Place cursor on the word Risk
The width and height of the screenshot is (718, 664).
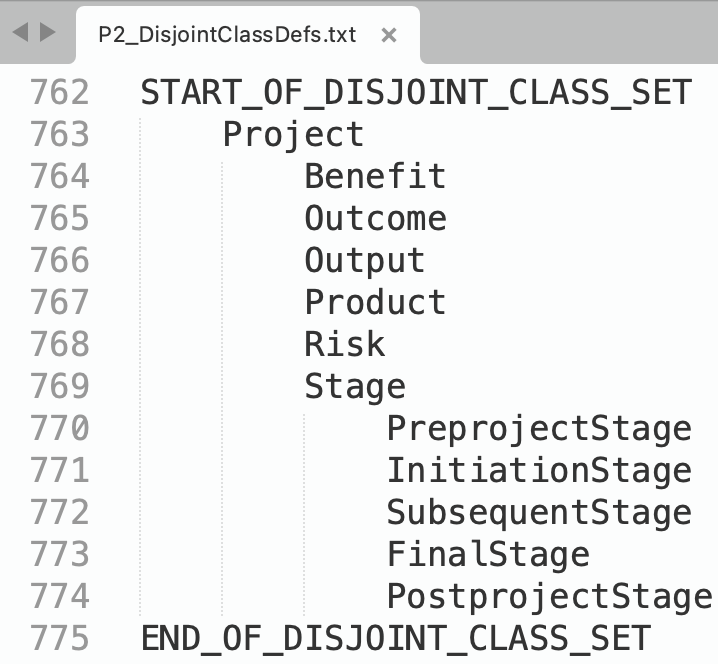pyautogui.click(x=345, y=344)
